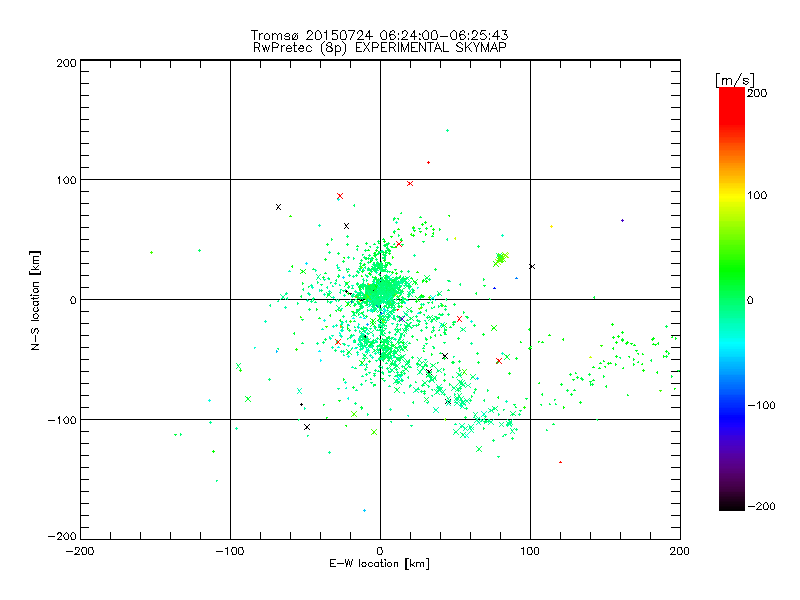Click x-axis tick label '-200'
The height and width of the screenshot is (600, 800).
80,551
